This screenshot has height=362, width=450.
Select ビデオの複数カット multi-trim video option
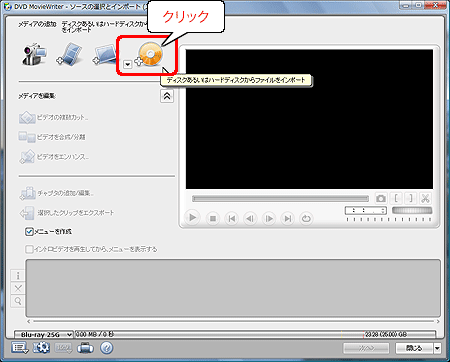(54, 118)
